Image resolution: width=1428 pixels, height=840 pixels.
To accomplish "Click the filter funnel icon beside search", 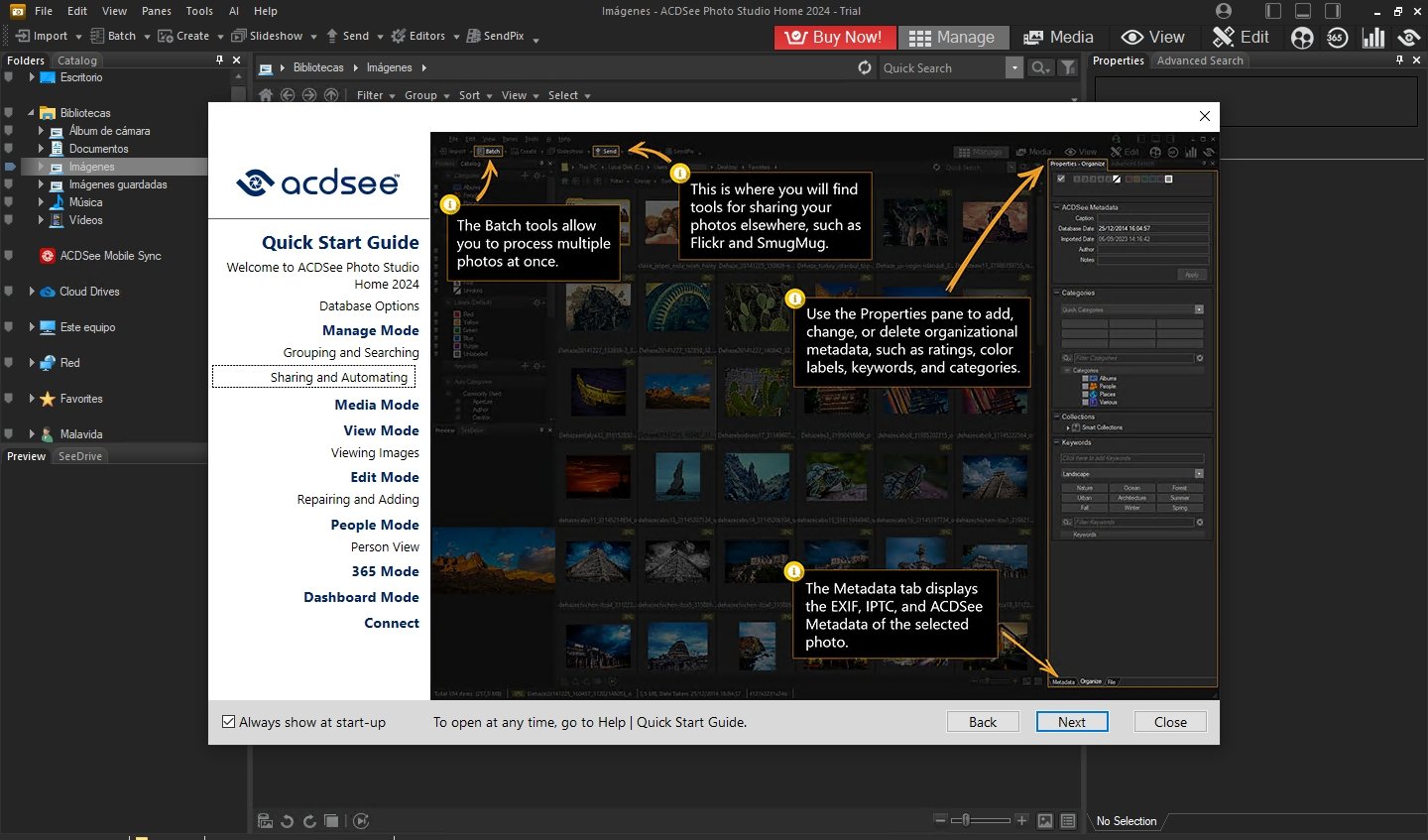I will coord(1068,67).
